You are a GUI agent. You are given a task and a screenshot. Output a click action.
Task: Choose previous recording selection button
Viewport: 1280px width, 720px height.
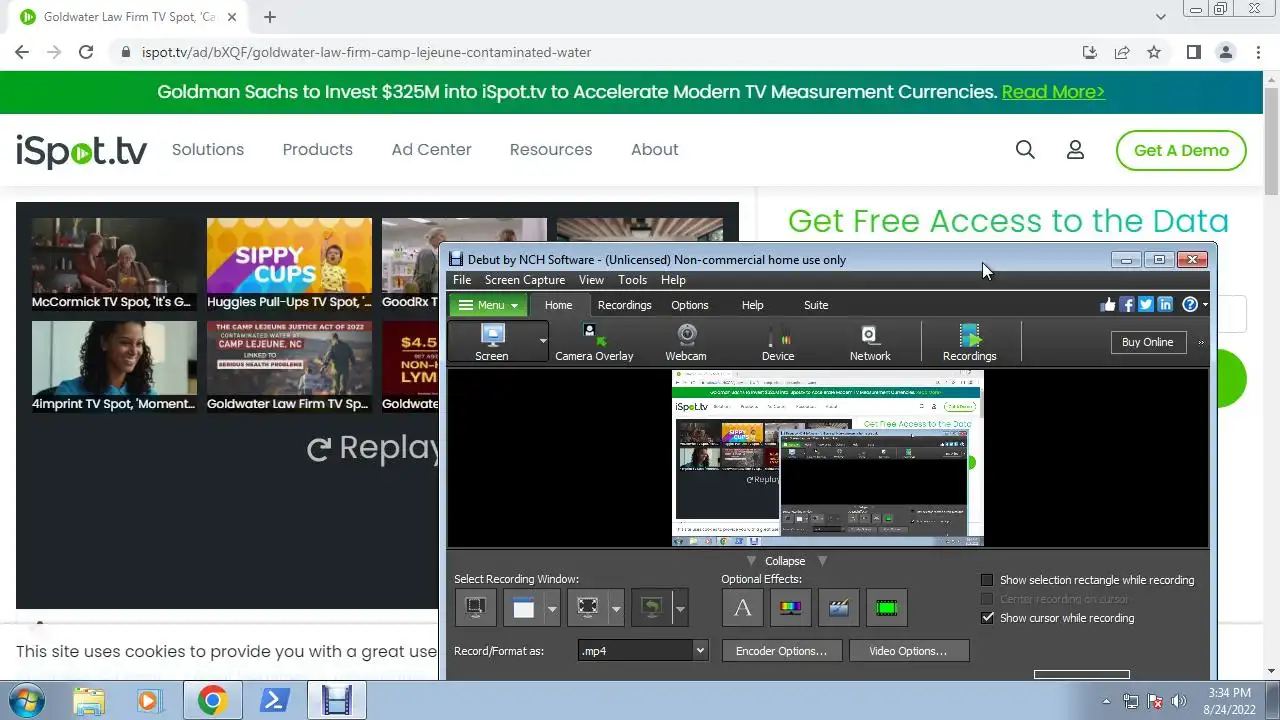point(652,607)
